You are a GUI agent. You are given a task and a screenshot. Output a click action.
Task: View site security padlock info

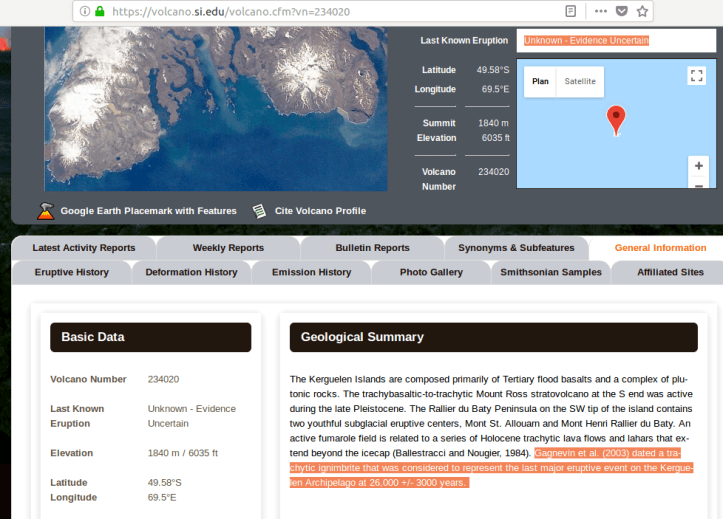tap(100, 11)
